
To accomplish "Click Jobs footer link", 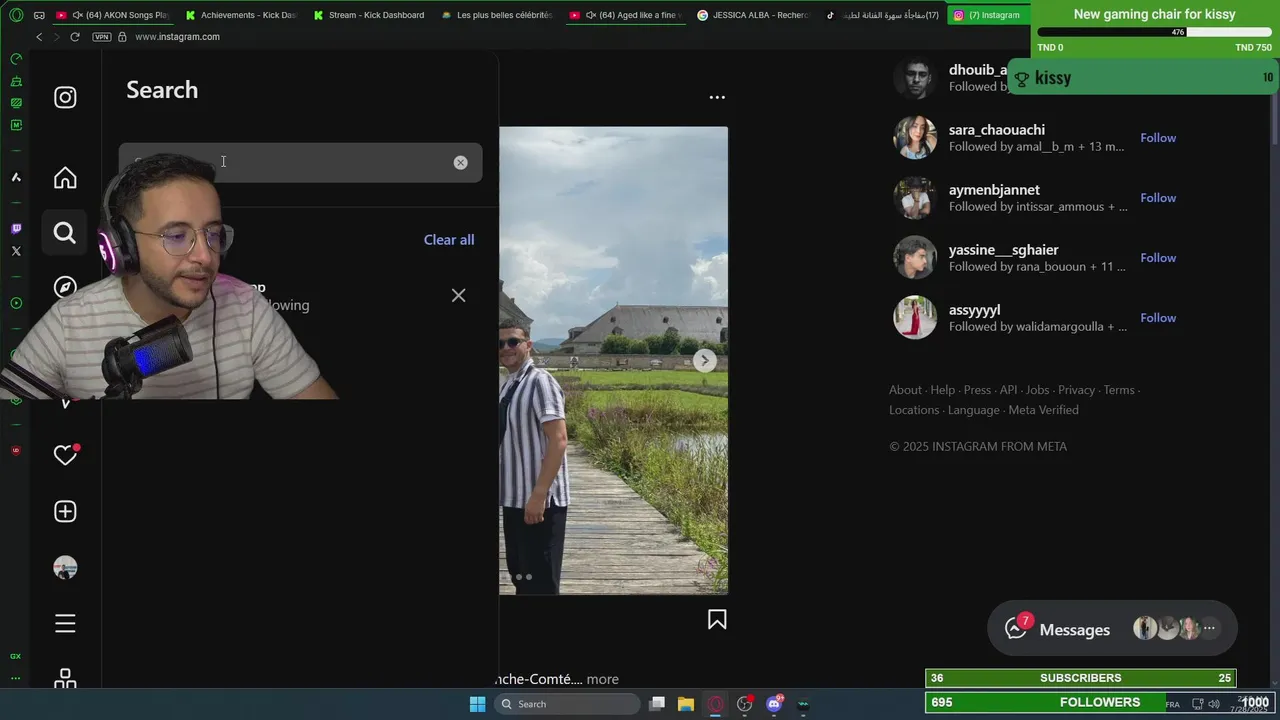I will click(1038, 390).
